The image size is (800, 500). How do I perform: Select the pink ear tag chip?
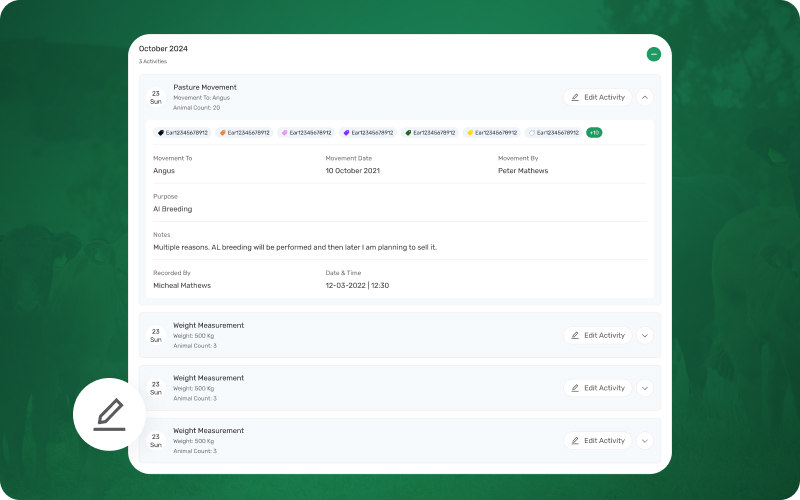coord(306,132)
